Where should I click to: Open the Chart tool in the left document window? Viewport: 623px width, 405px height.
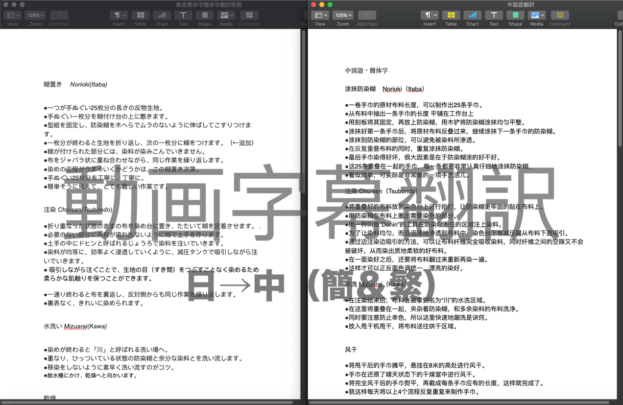click(x=161, y=17)
